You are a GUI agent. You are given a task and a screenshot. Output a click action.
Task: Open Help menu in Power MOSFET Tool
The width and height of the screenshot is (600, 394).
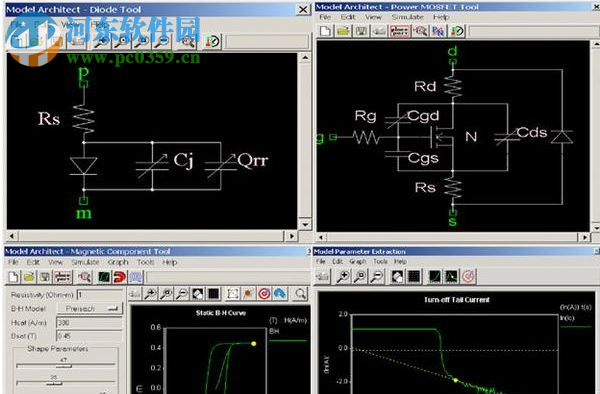click(441, 17)
